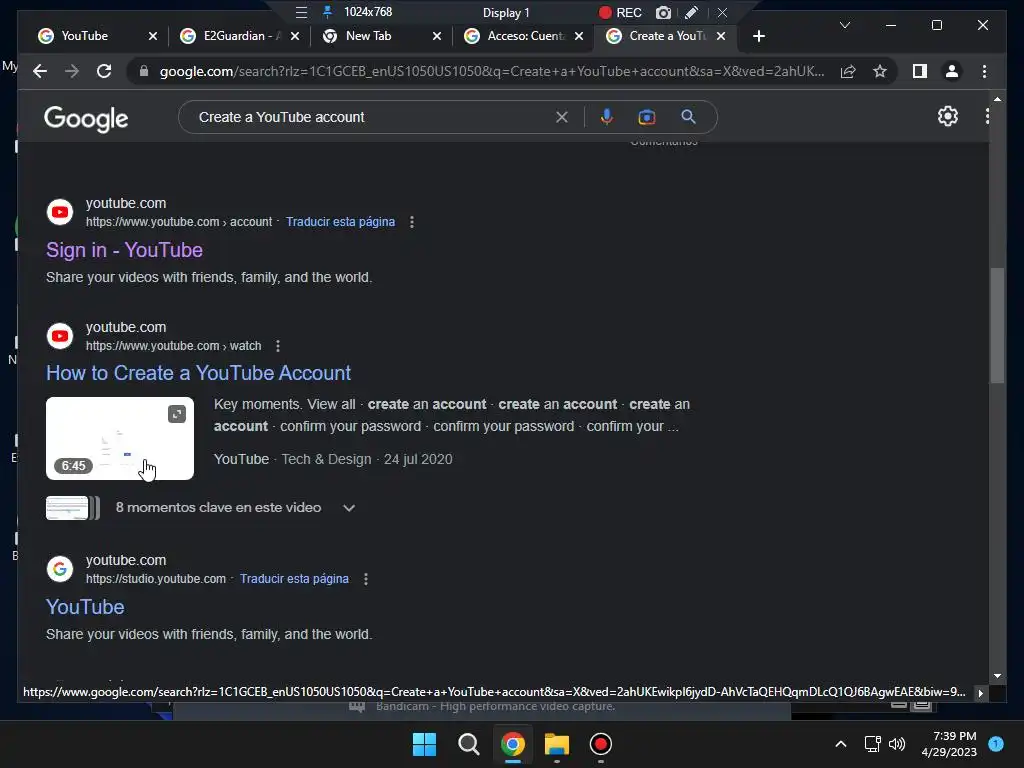This screenshot has width=1024, height=768.
Task: Open Windows taskbar search
Action: [468, 744]
